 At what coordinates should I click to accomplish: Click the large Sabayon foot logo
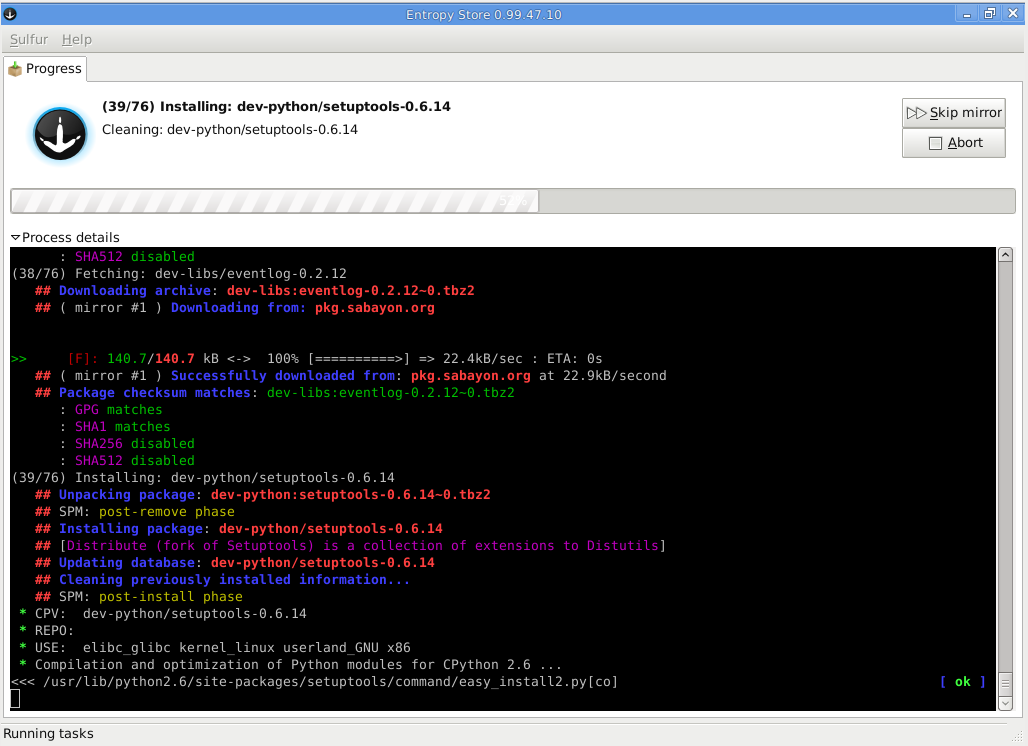(60, 134)
